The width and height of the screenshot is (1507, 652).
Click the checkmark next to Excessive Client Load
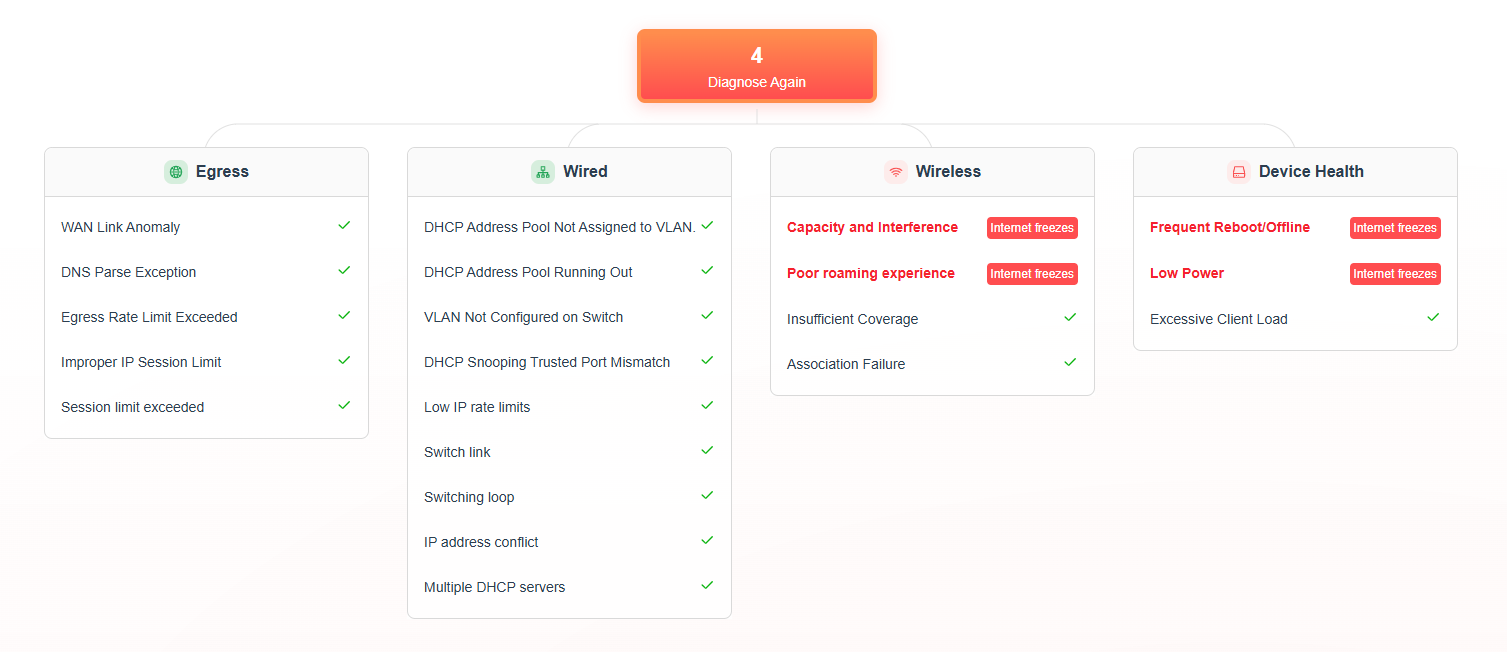1433,317
